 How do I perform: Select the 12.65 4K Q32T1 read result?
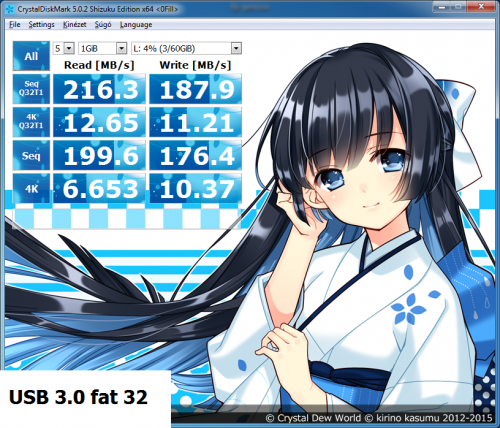(x=99, y=122)
